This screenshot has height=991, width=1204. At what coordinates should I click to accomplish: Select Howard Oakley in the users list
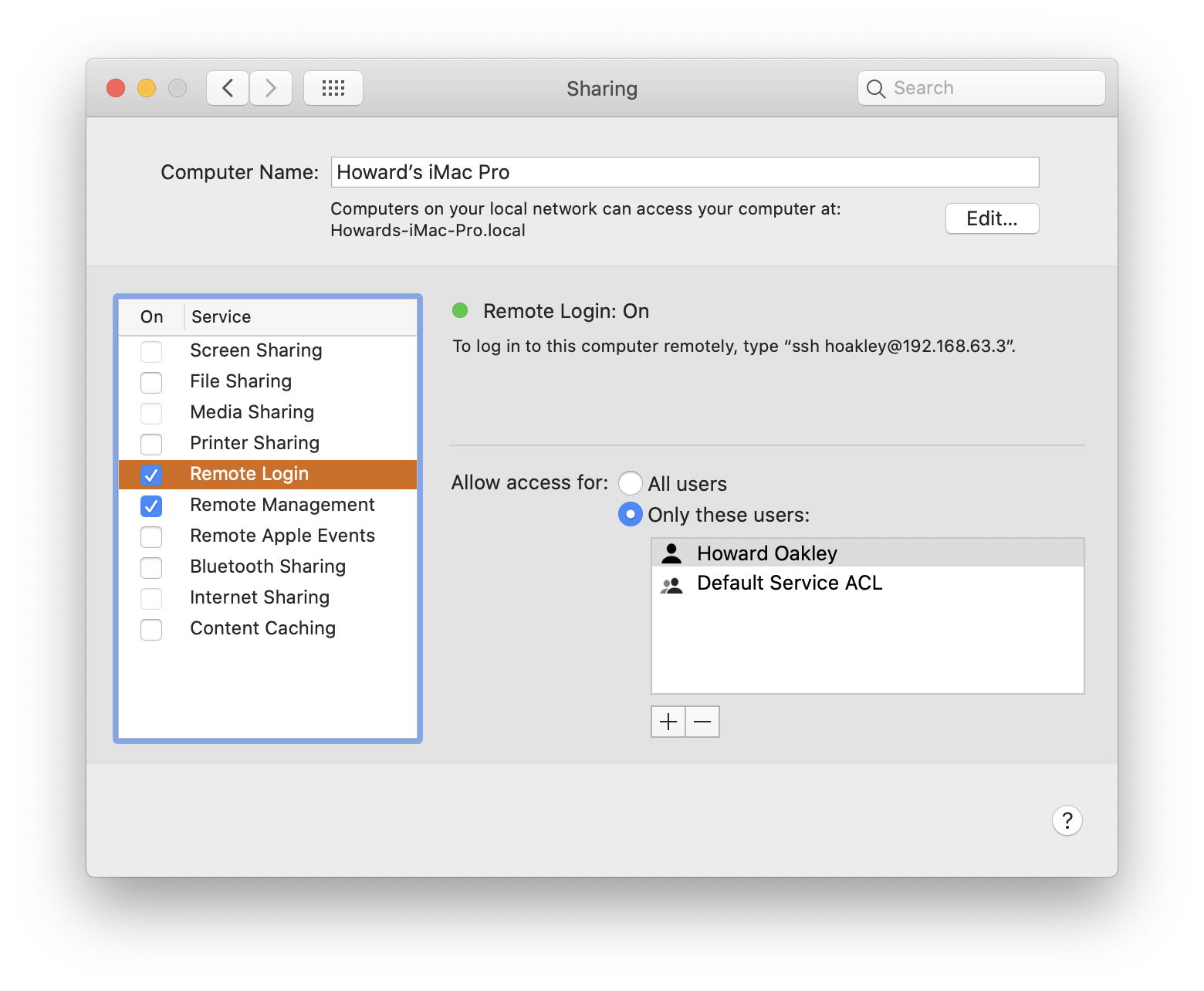pos(766,553)
